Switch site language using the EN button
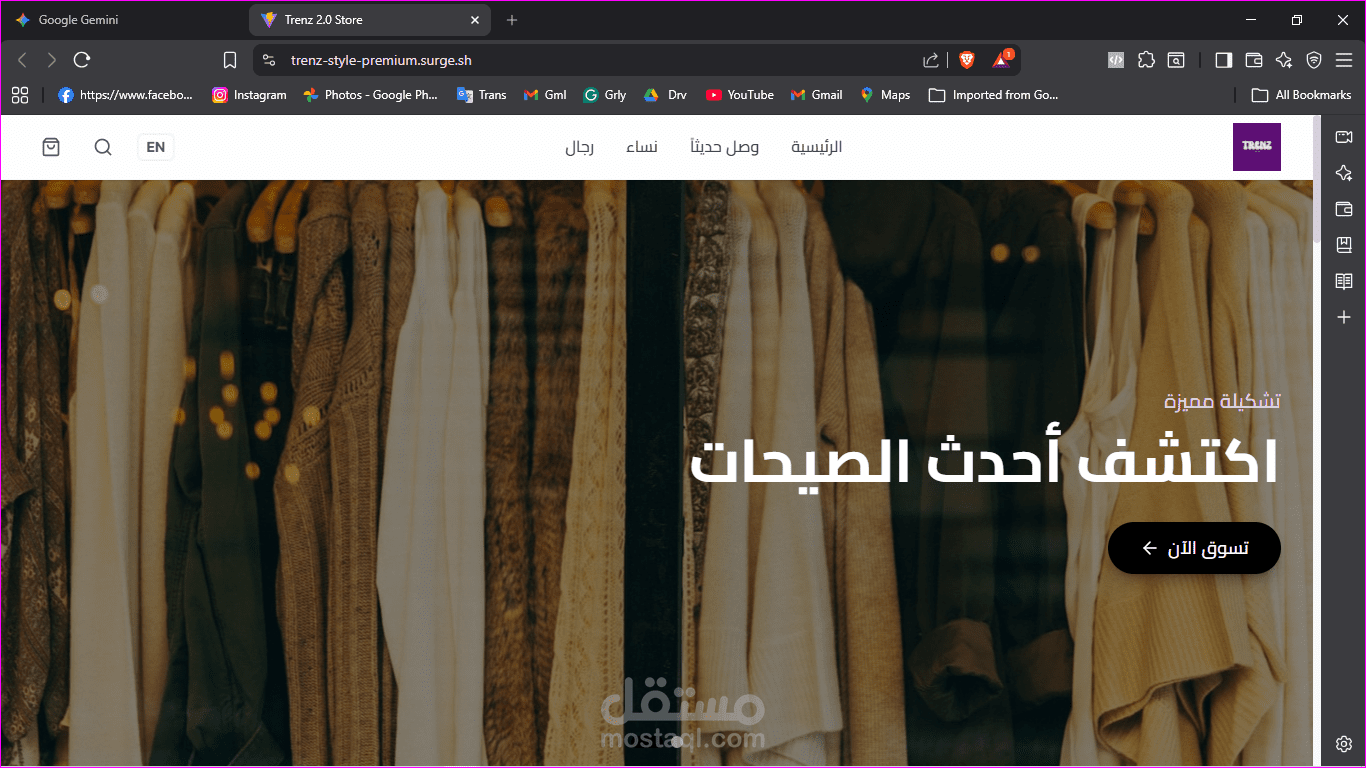The height and width of the screenshot is (768, 1366). click(155, 147)
